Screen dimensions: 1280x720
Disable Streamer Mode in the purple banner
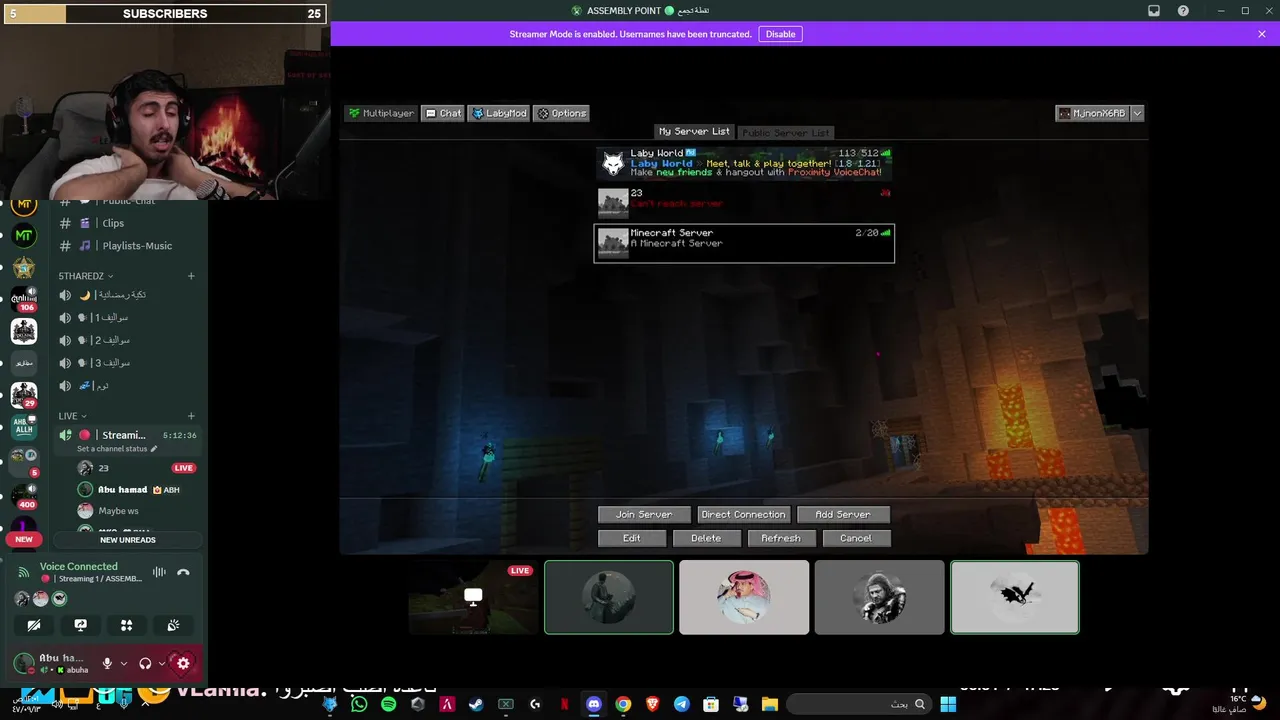(780, 34)
